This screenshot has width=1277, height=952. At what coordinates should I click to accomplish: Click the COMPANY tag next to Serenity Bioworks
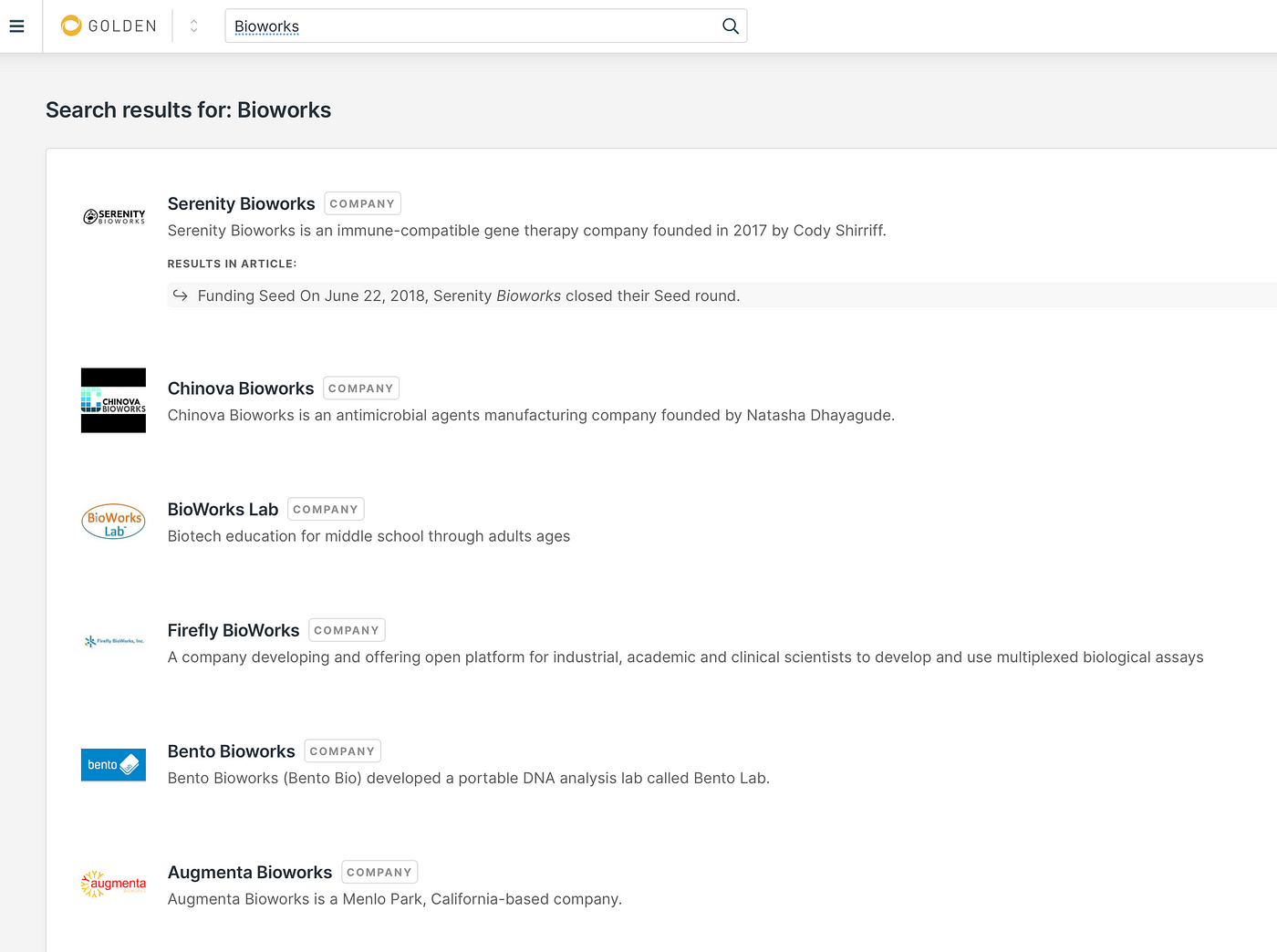pyautogui.click(x=362, y=203)
